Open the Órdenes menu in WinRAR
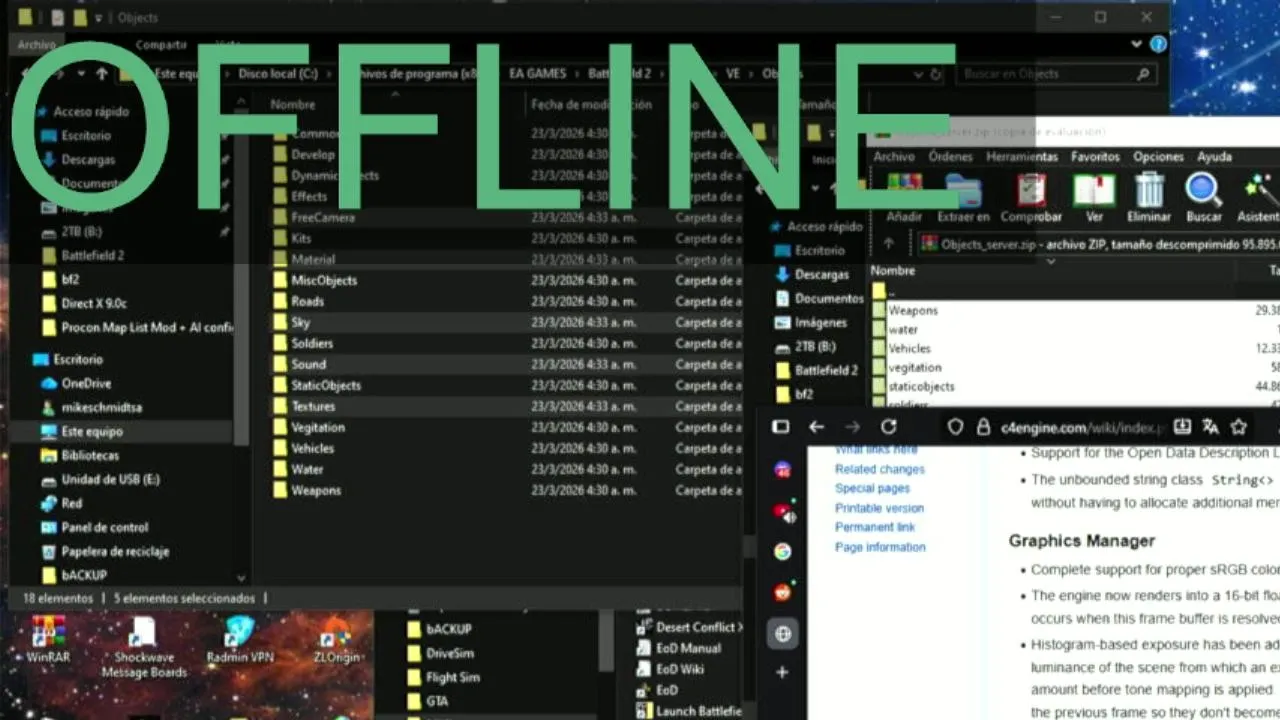Screen dimensions: 1280x720 950,157
